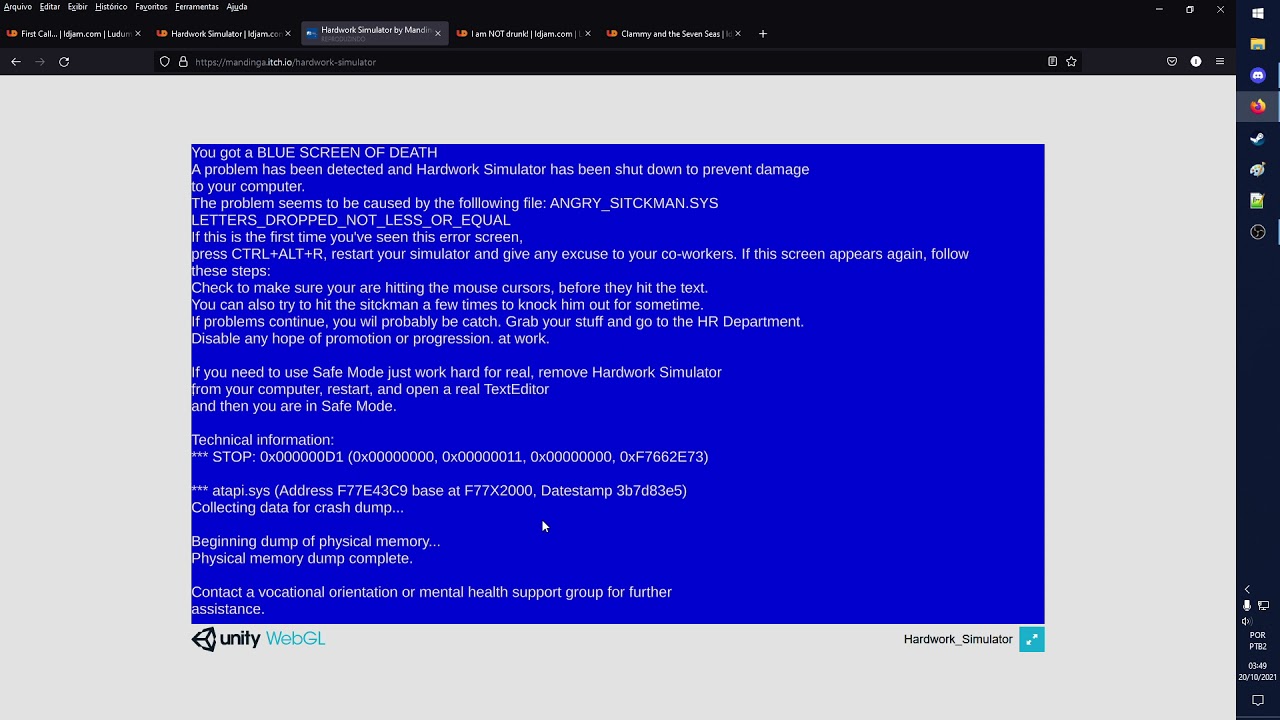Click 'Beginning dump of physical memory...' line

click(x=316, y=541)
